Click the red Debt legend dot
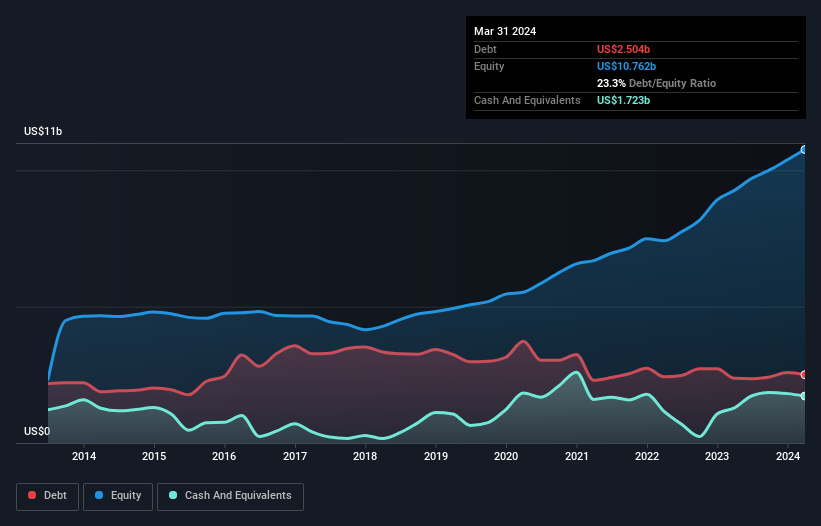The width and height of the screenshot is (821, 526). point(32,495)
